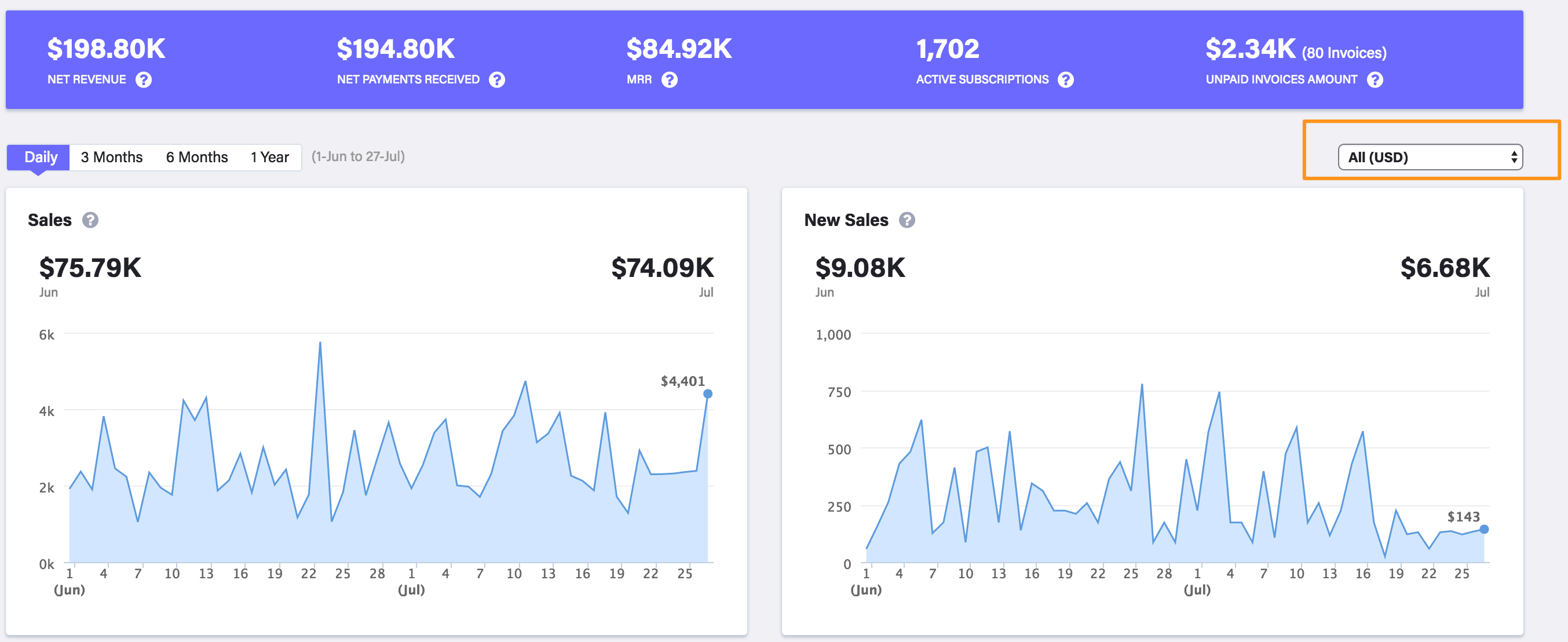The image size is (1568, 642).
Task: Click the 4k axis label on Sales chart
Action: [47, 412]
